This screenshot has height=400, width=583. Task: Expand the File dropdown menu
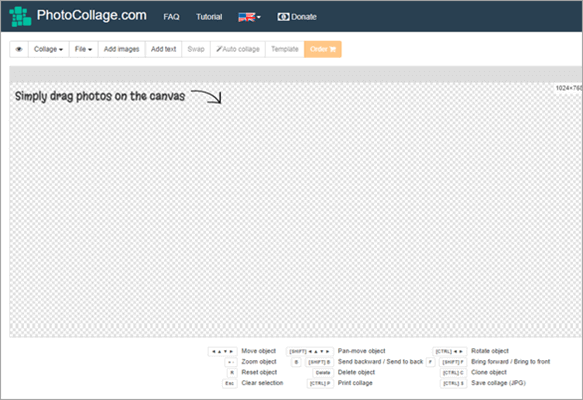(83, 49)
